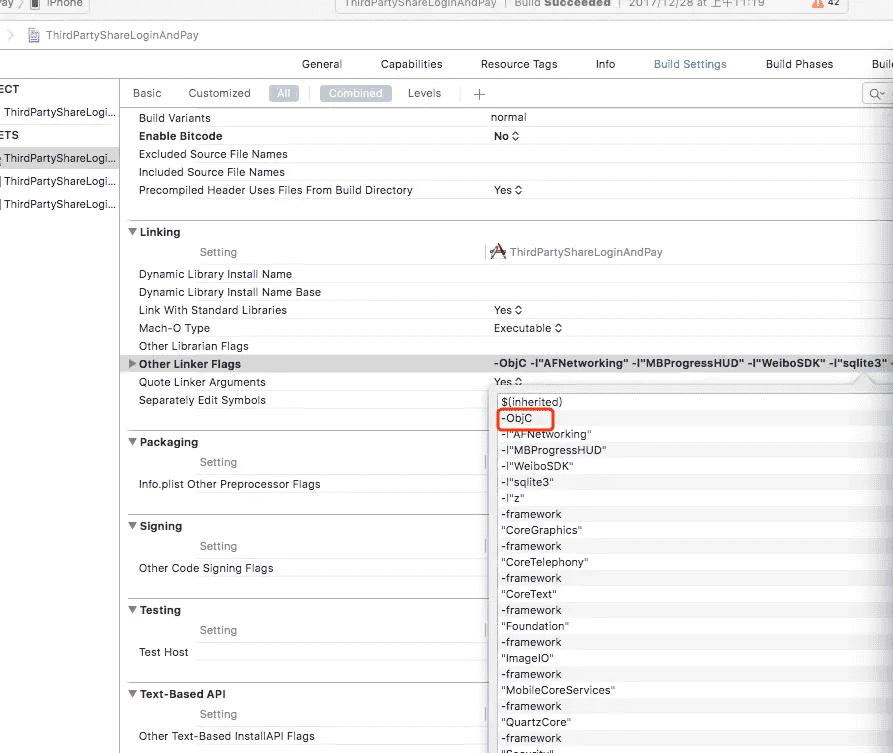The image size is (893, 753).
Task: Click the iPhone device icon in scheme bar
Action: click(35, 4)
